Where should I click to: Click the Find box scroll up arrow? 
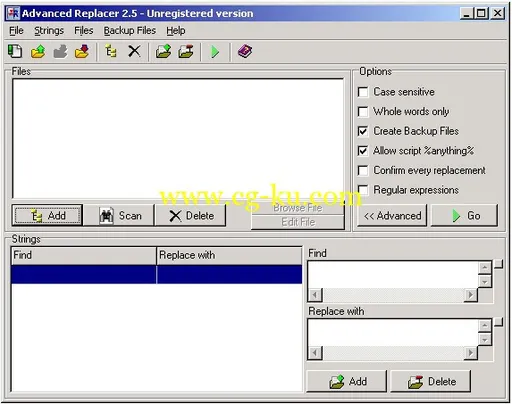(x=485, y=268)
